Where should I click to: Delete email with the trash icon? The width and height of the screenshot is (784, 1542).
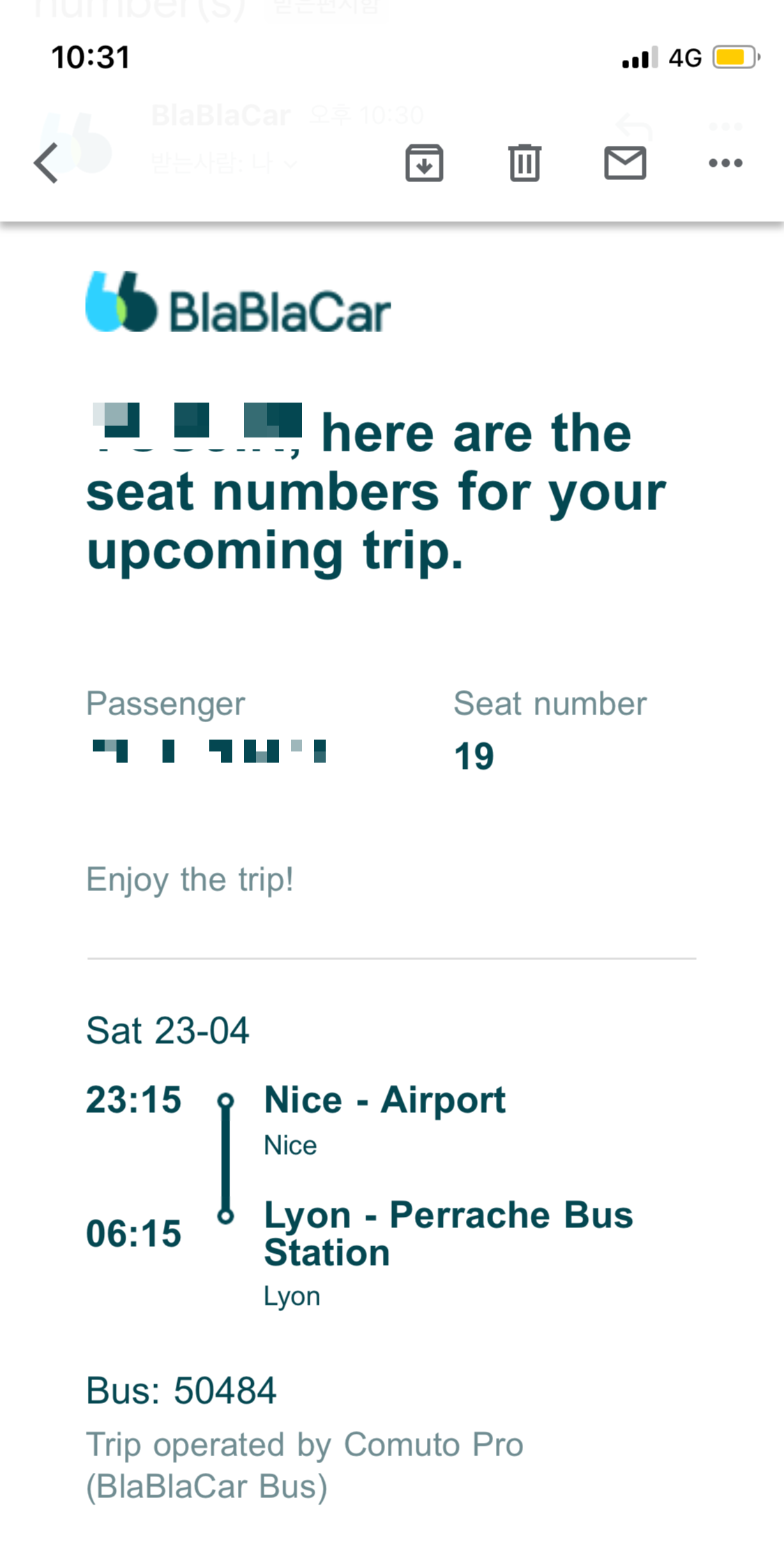pos(525,163)
